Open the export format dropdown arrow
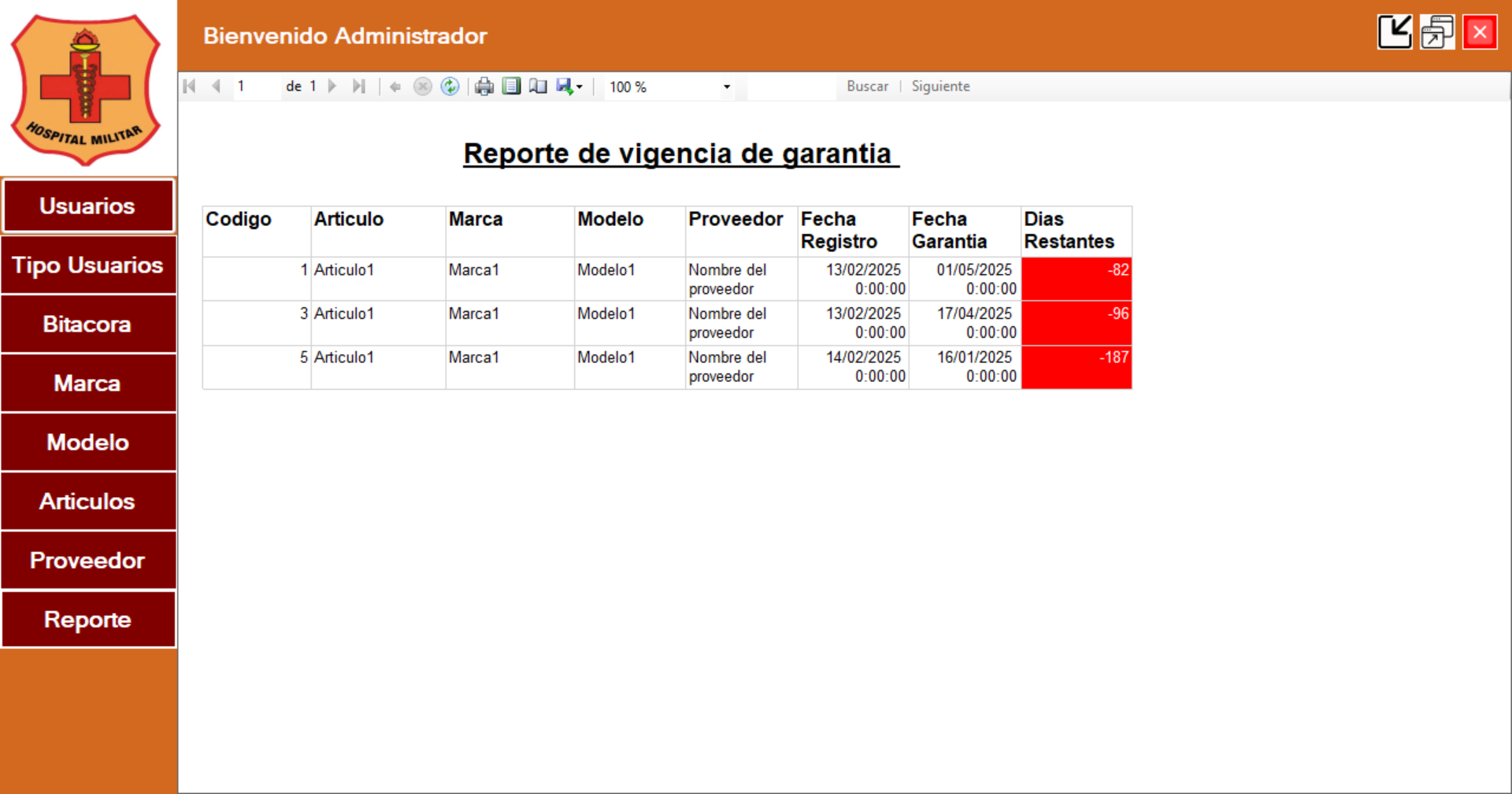1512x794 pixels. [x=580, y=87]
